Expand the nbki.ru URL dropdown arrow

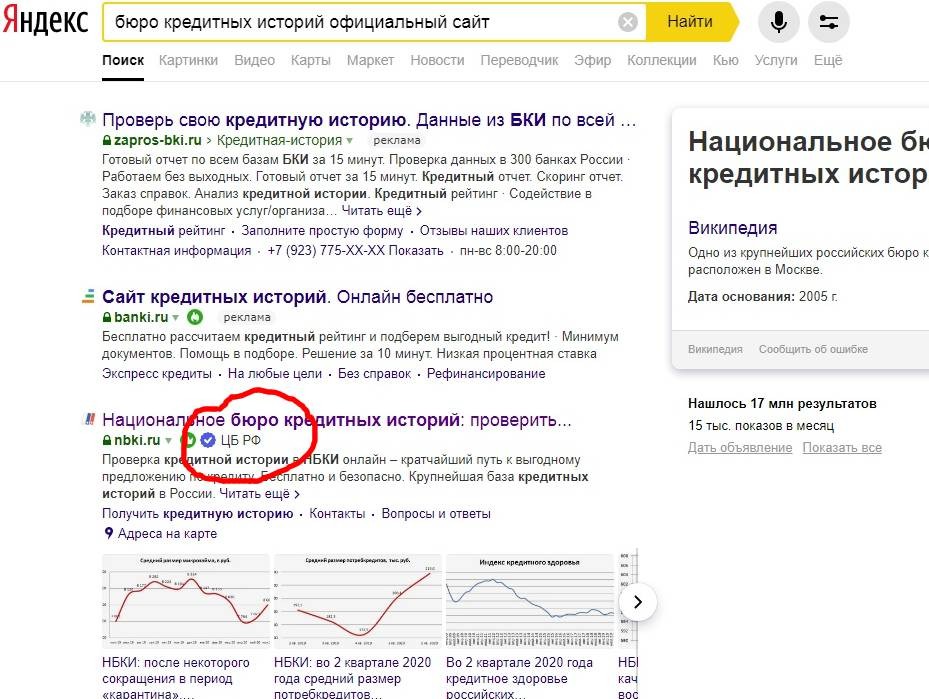point(168,440)
